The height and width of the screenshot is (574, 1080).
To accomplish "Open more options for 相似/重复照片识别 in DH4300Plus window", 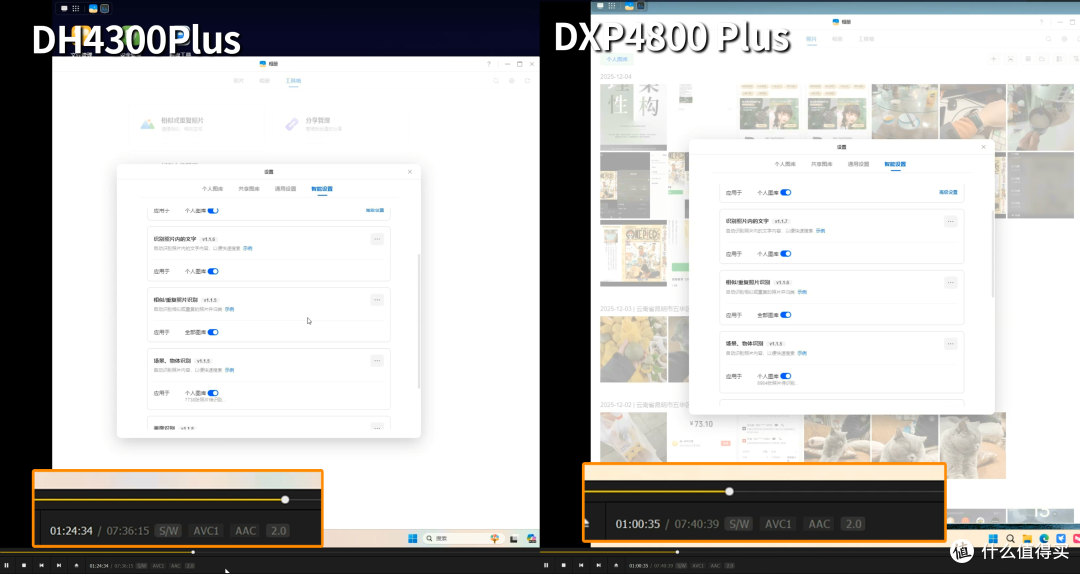I will click(377, 300).
